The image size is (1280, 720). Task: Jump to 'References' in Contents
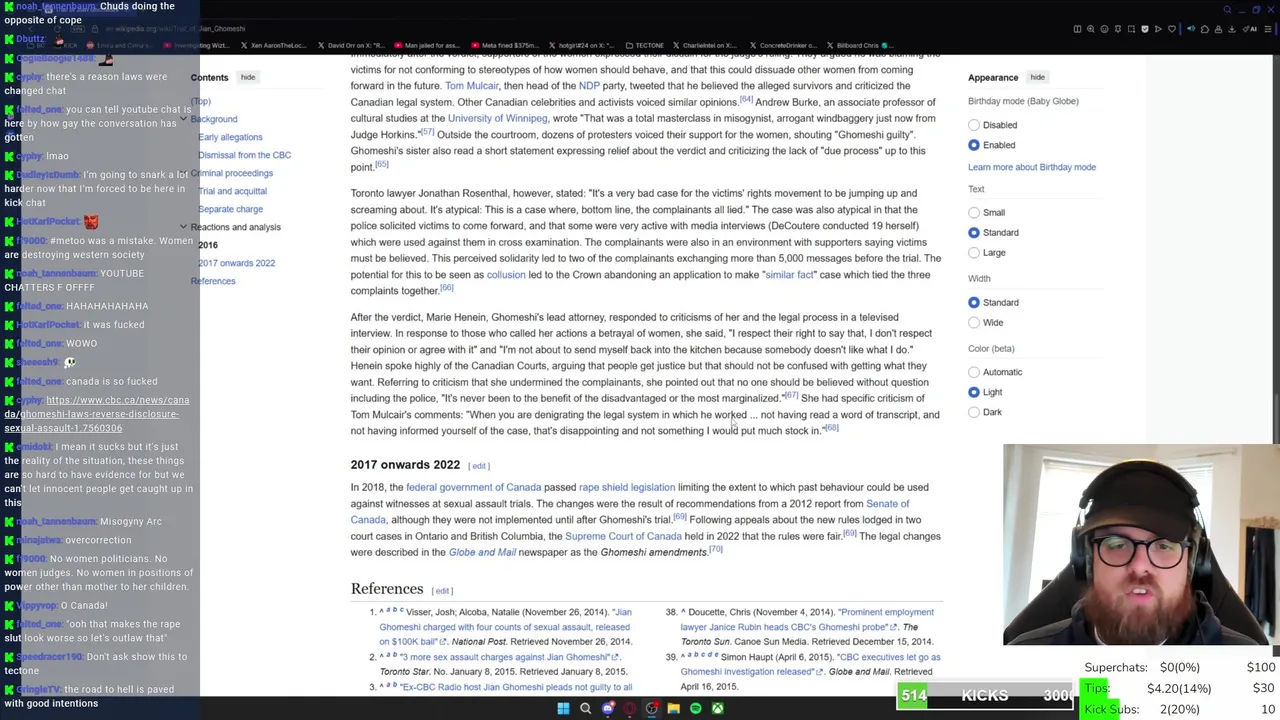click(213, 281)
